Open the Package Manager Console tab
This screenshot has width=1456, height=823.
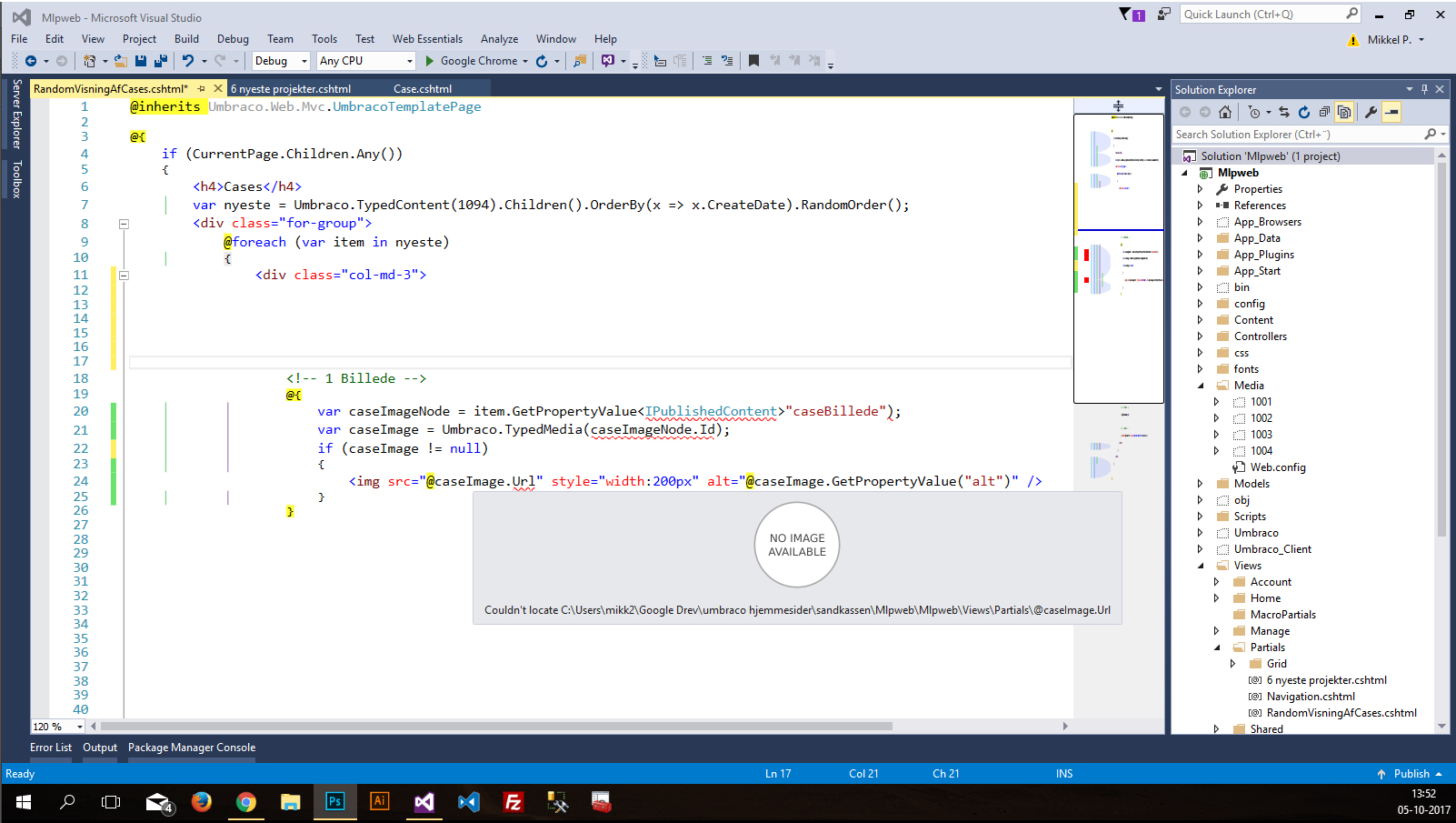coord(192,748)
